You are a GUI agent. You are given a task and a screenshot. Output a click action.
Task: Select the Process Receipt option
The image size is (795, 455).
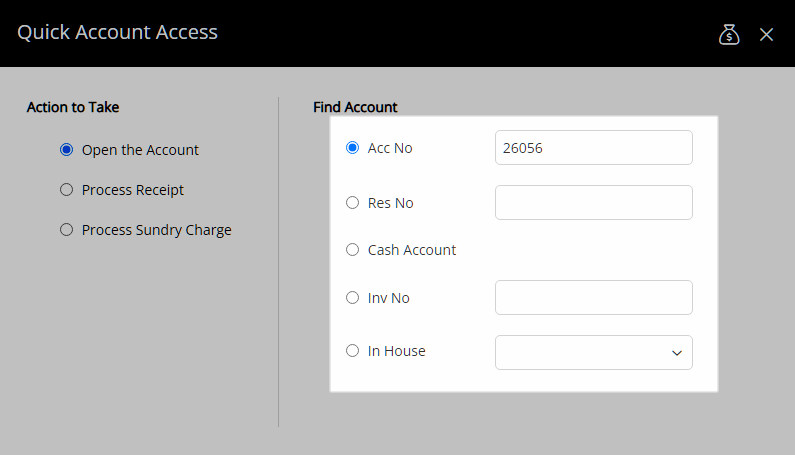(x=66, y=190)
